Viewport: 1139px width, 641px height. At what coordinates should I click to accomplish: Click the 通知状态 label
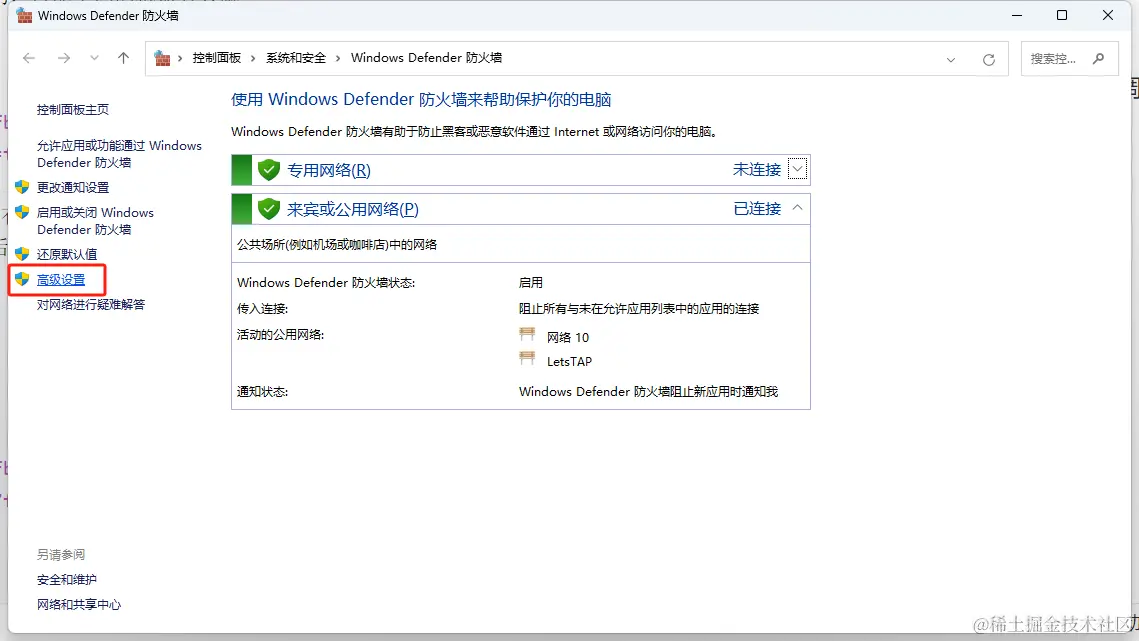click(x=262, y=392)
